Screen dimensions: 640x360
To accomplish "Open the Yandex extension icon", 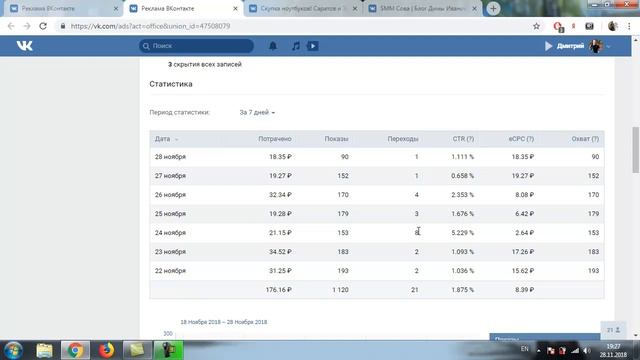I will (x=573, y=26).
